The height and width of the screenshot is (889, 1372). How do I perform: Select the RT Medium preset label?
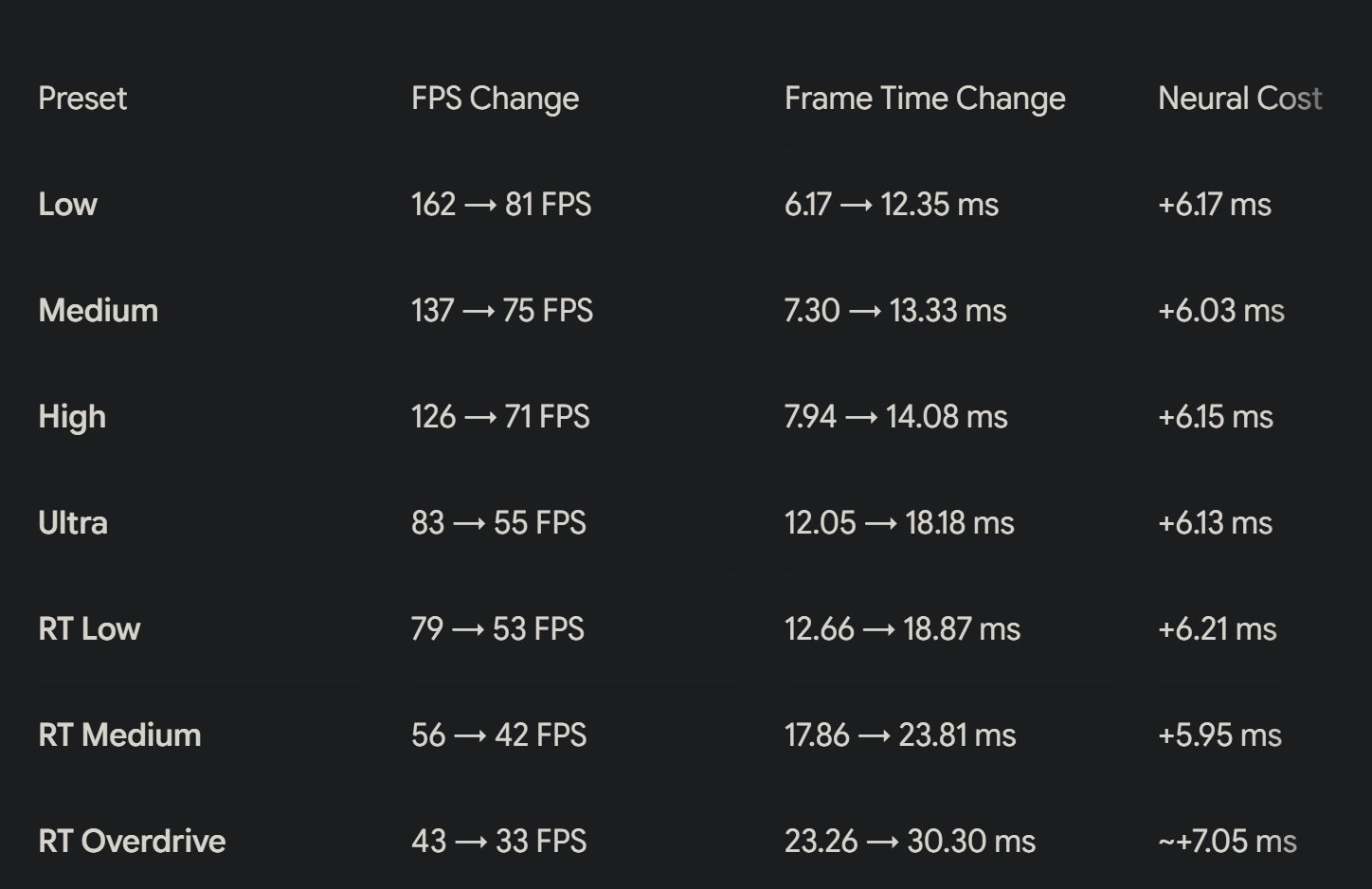[119, 735]
